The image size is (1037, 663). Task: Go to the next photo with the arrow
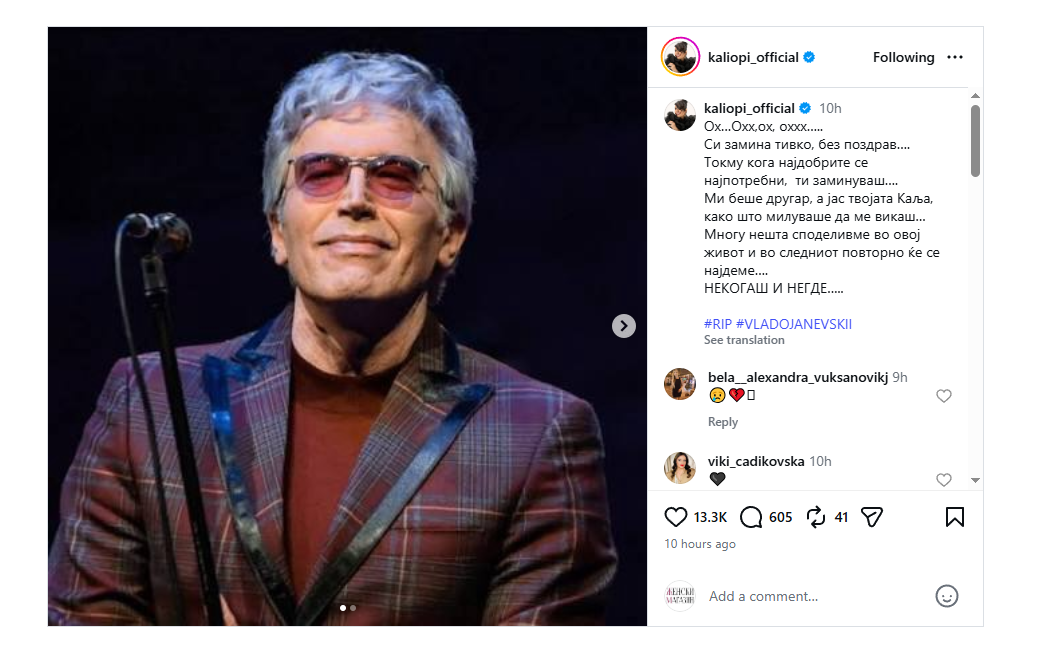click(624, 326)
